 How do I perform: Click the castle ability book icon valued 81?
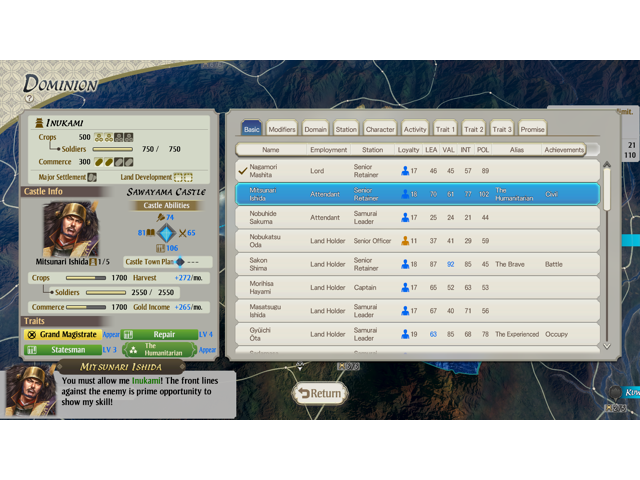coord(151,233)
